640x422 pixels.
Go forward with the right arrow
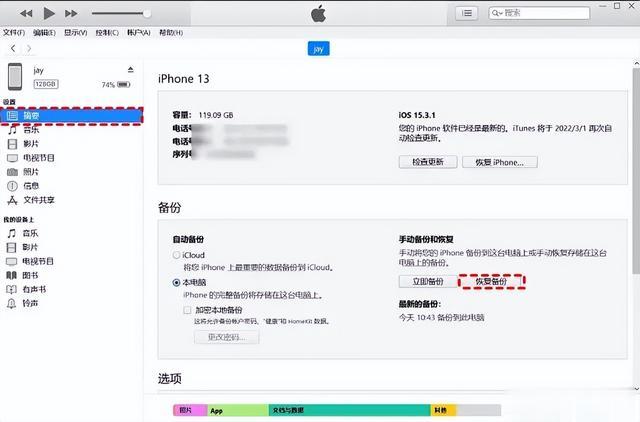29,49
